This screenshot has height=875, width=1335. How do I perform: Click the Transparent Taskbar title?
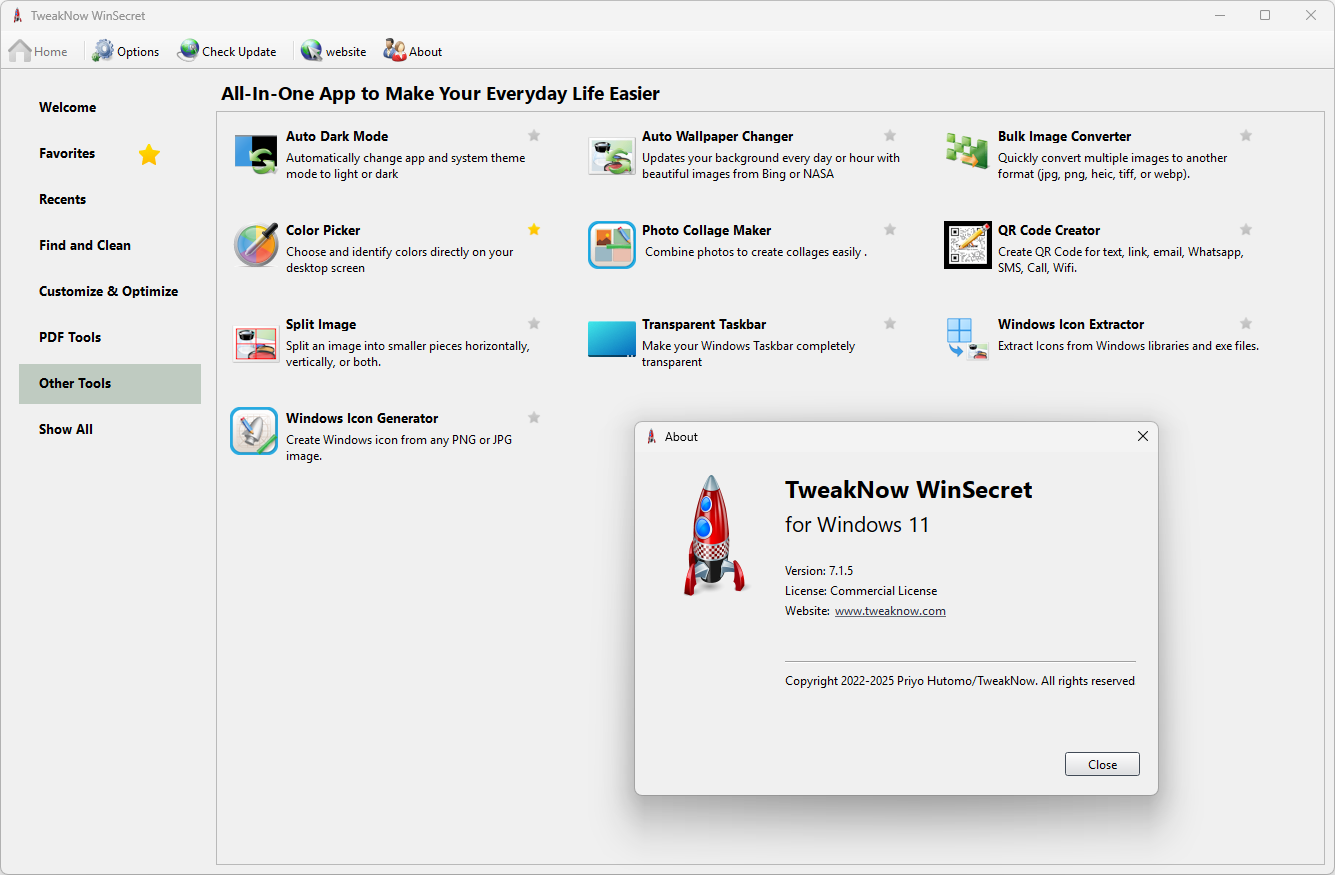pos(704,324)
